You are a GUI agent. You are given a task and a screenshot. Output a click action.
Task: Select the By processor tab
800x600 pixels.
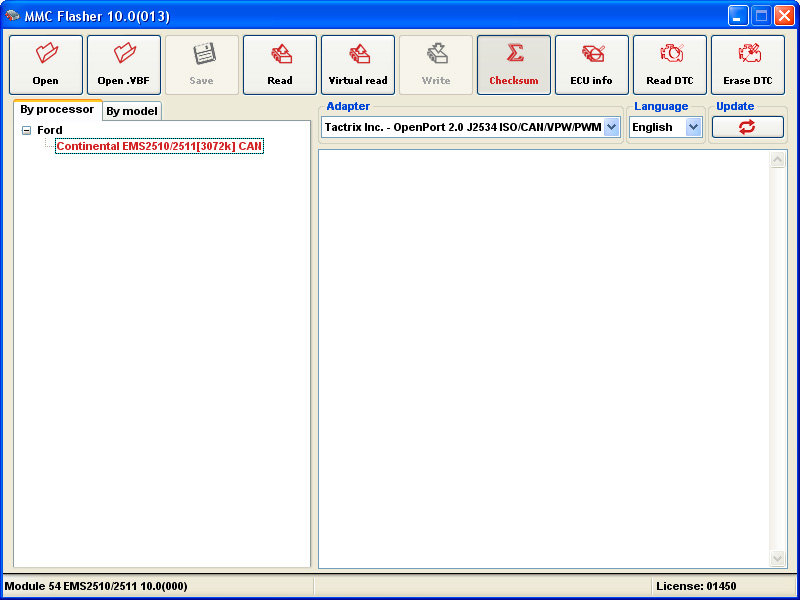(57, 110)
